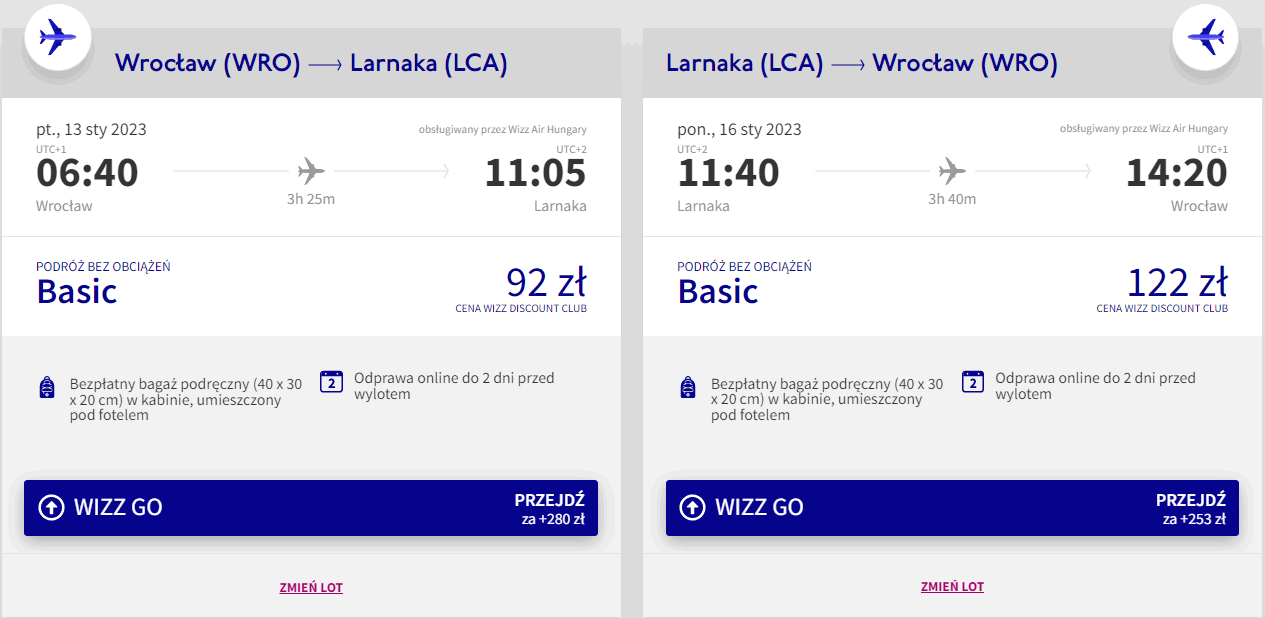This screenshot has width=1265, height=618.
Task: Select the Wrocław (WRO) → Larnaka (LCA) header
Action: 311,64
